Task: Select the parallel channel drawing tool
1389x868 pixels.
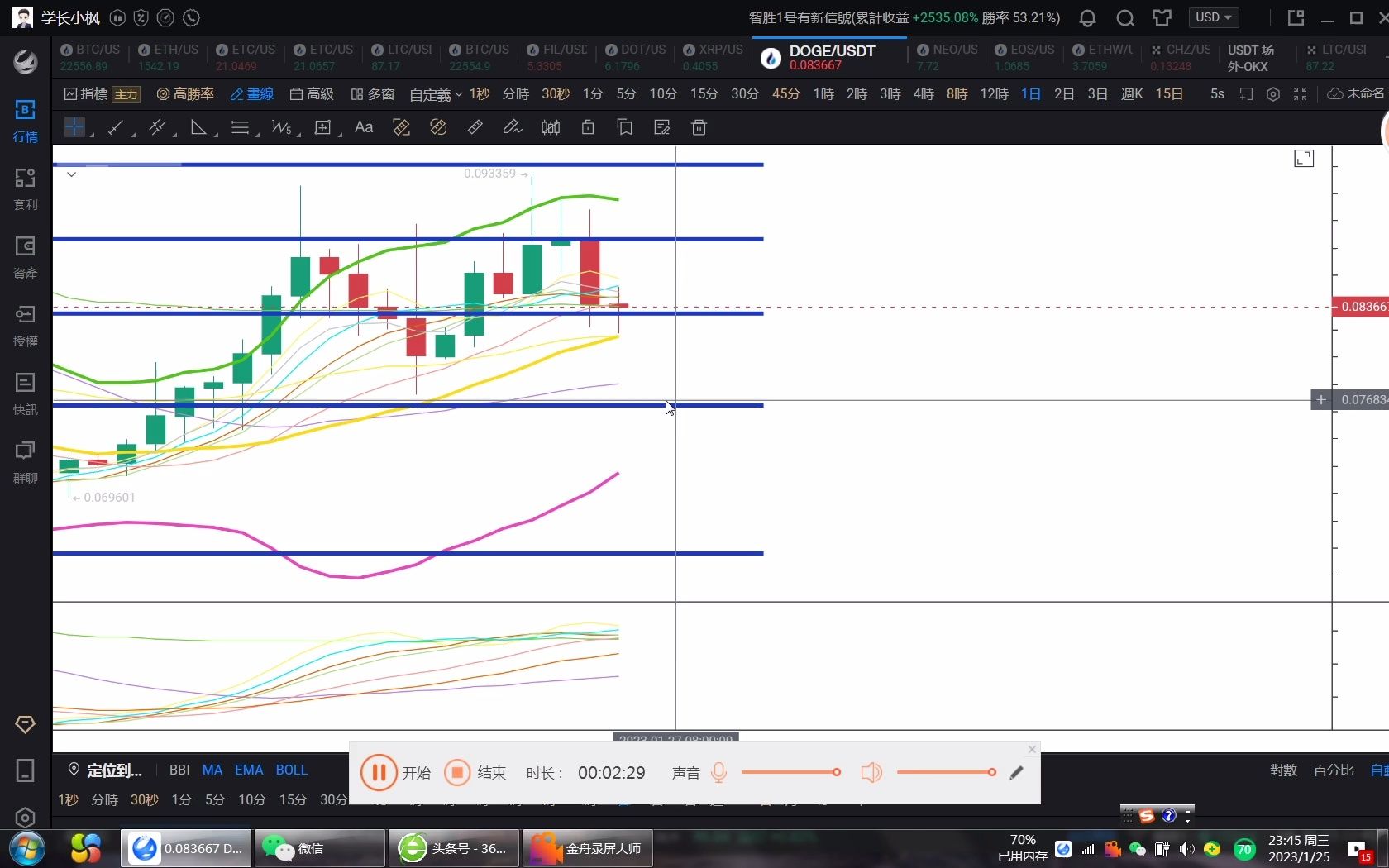Action: tap(157, 127)
